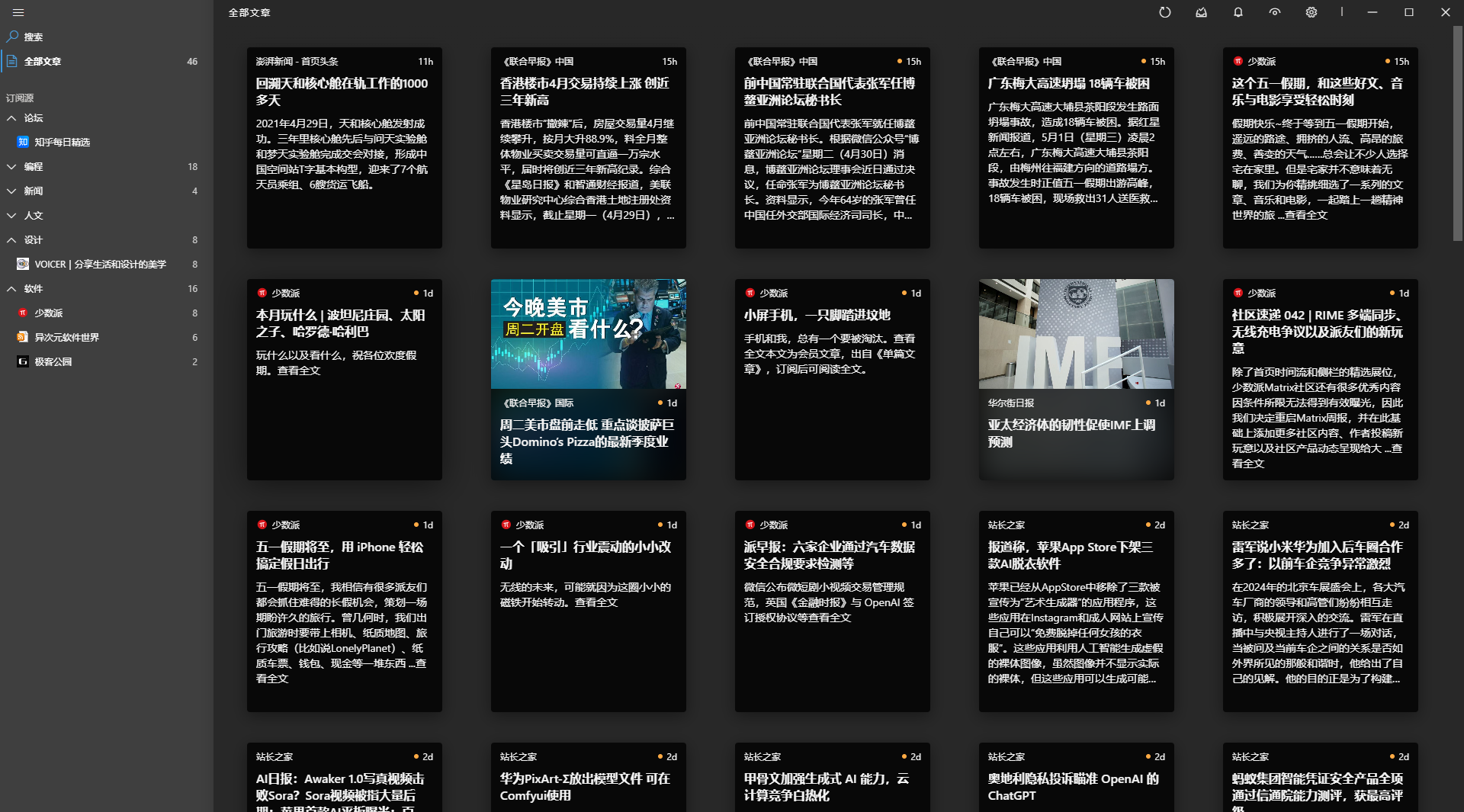Select the 极客公园 source
Viewport: 1464px width, 812px height.
point(107,361)
